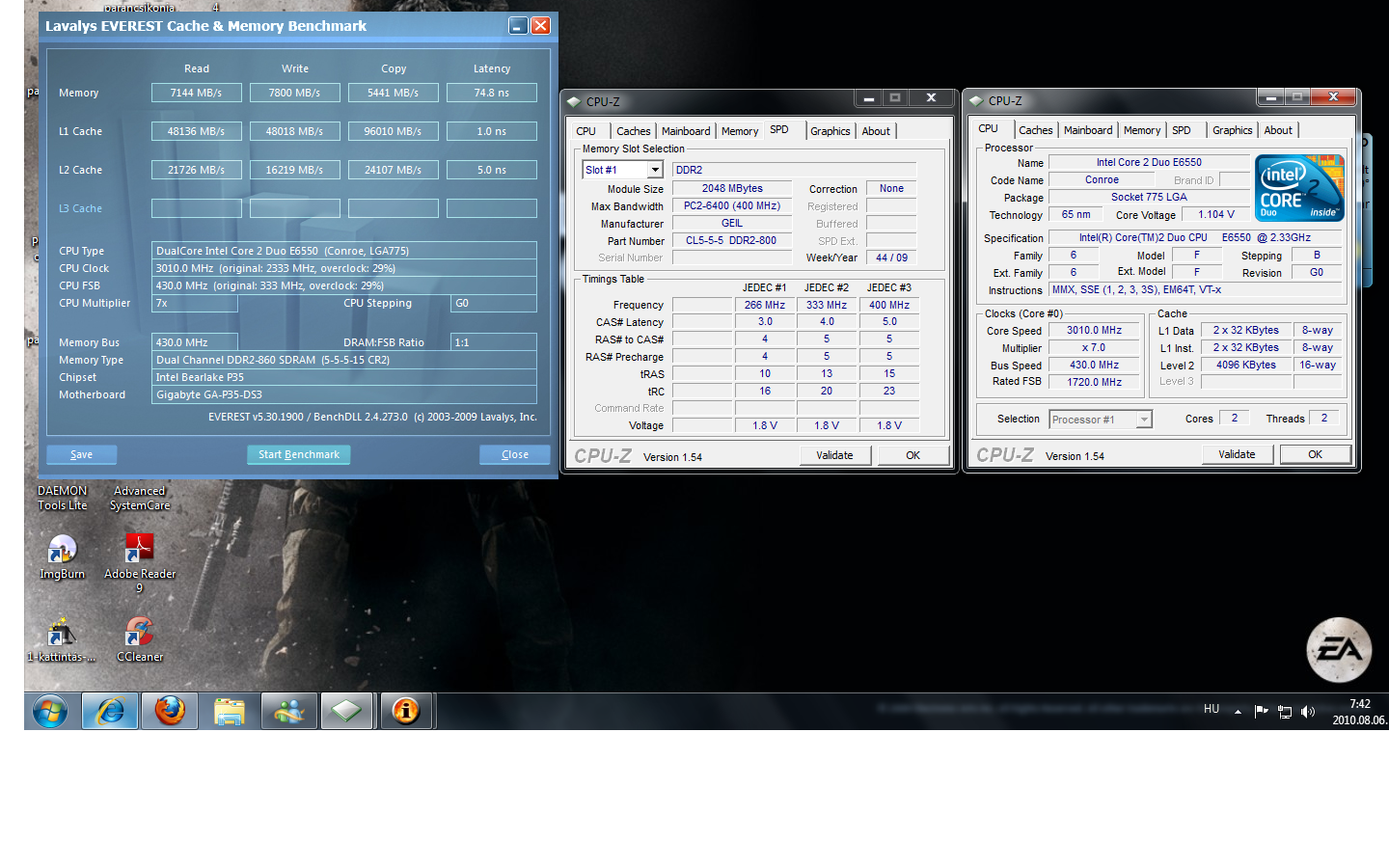Open the Advanced SystemCare shortcut
The width and height of the screenshot is (1389, 868).
click(140, 498)
